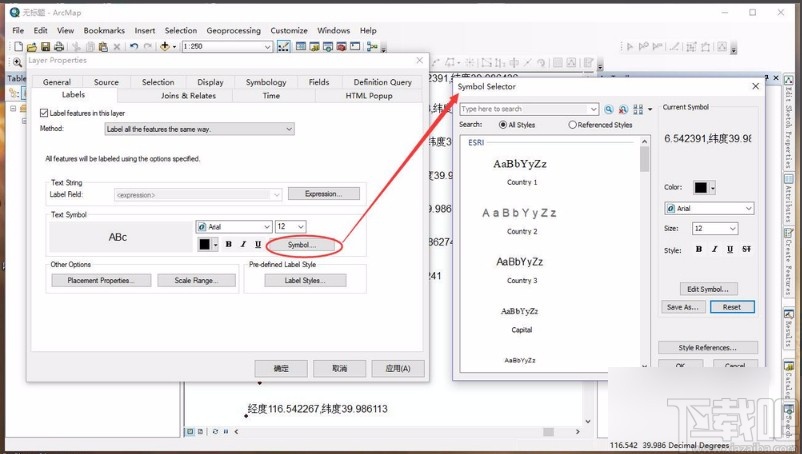Click the Edit Symbol... button
The image size is (802, 454).
[708, 289]
